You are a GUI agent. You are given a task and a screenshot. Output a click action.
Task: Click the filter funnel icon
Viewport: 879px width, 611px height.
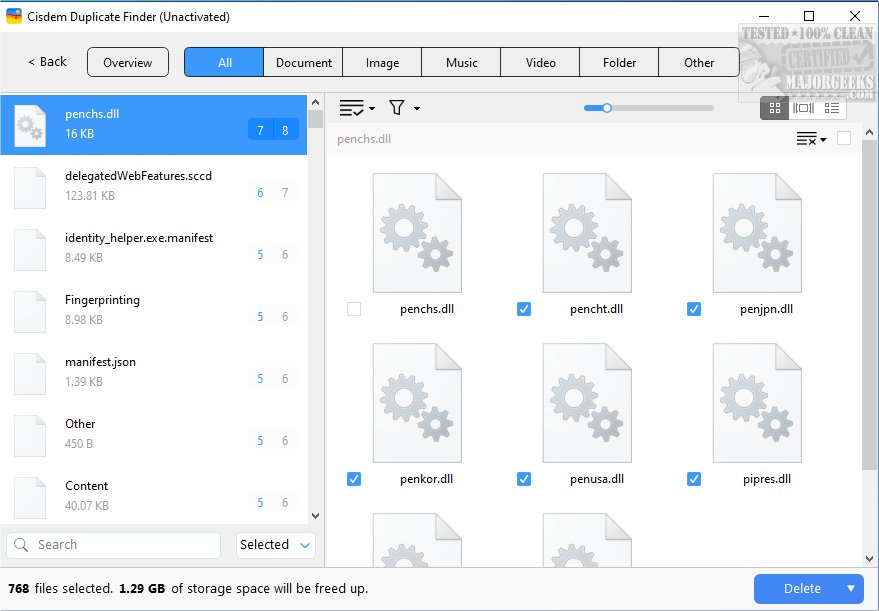pyautogui.click(x=397, y=108)
